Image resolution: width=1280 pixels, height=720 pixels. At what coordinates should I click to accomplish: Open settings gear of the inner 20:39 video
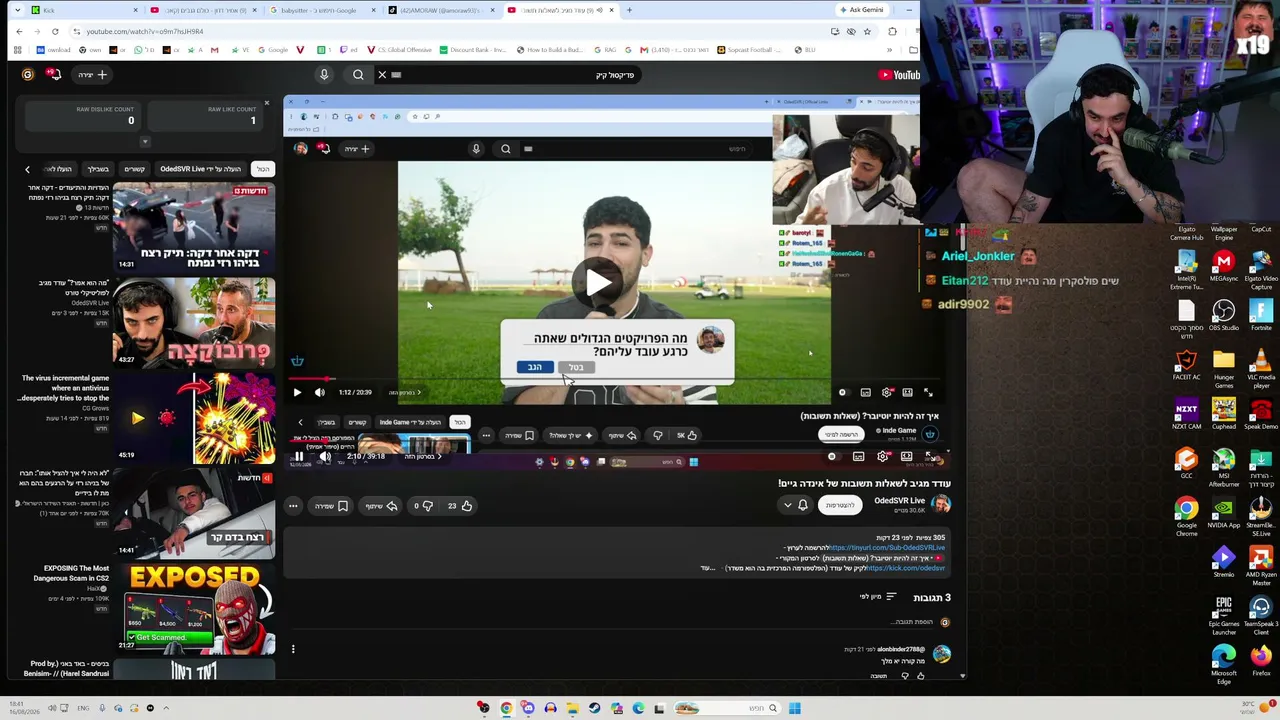[886, 393]
